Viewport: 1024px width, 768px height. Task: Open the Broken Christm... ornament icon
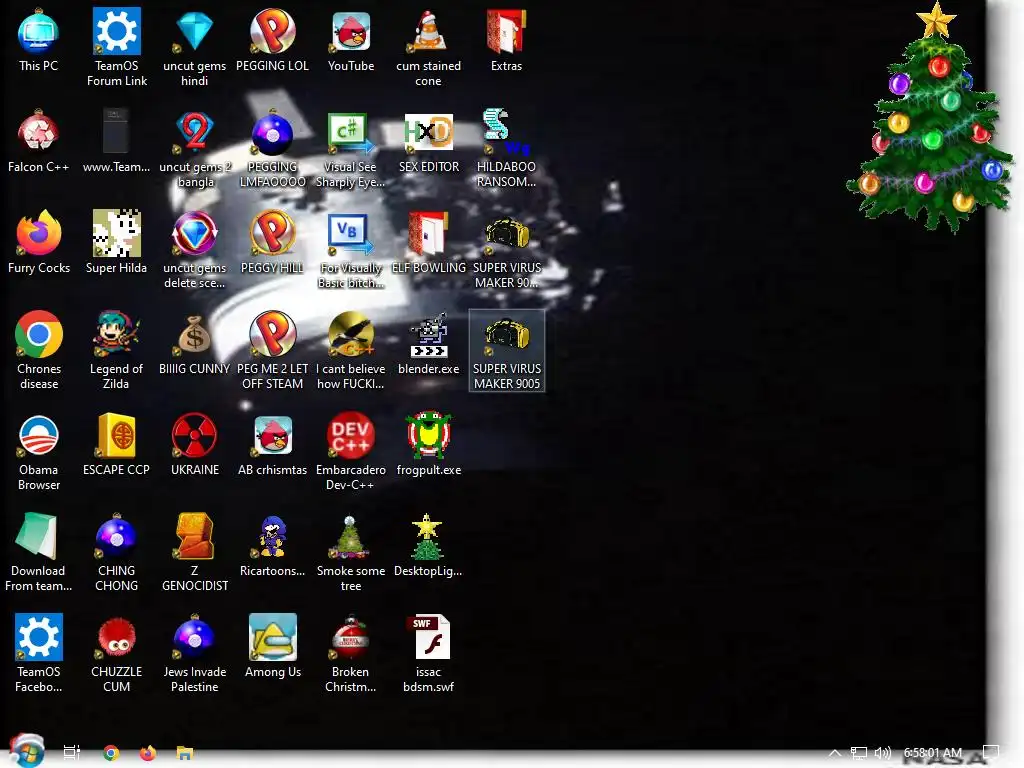(351, 654)
